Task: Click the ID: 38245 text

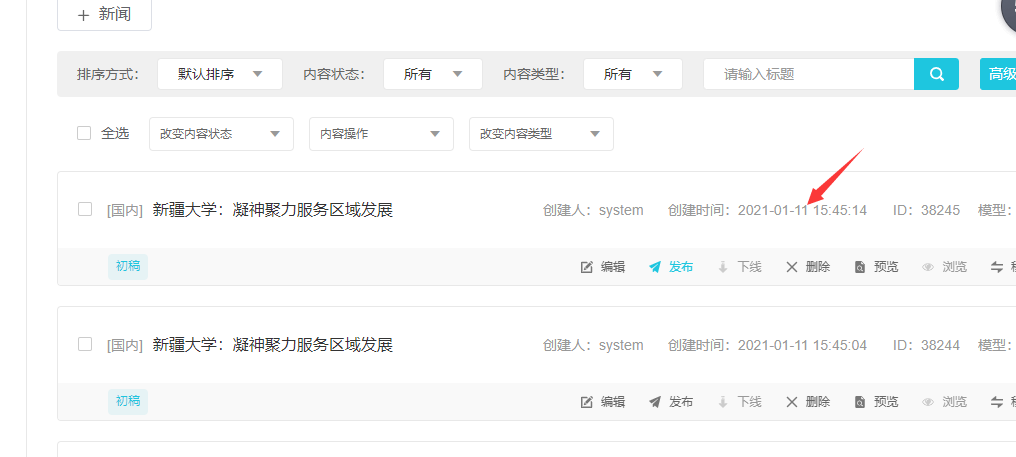Action: 927,210
